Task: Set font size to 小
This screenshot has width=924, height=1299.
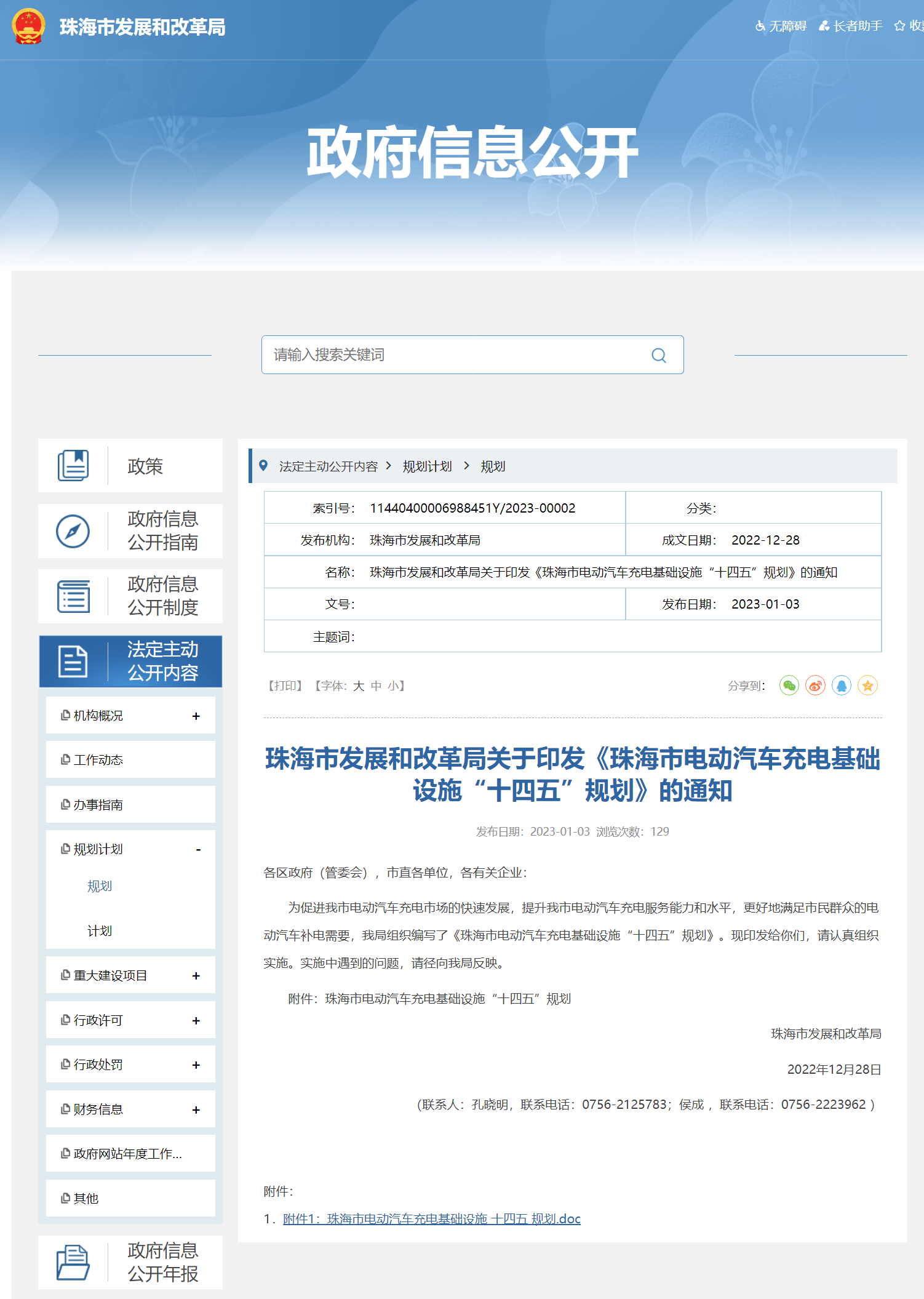Action: coord(393,686)
